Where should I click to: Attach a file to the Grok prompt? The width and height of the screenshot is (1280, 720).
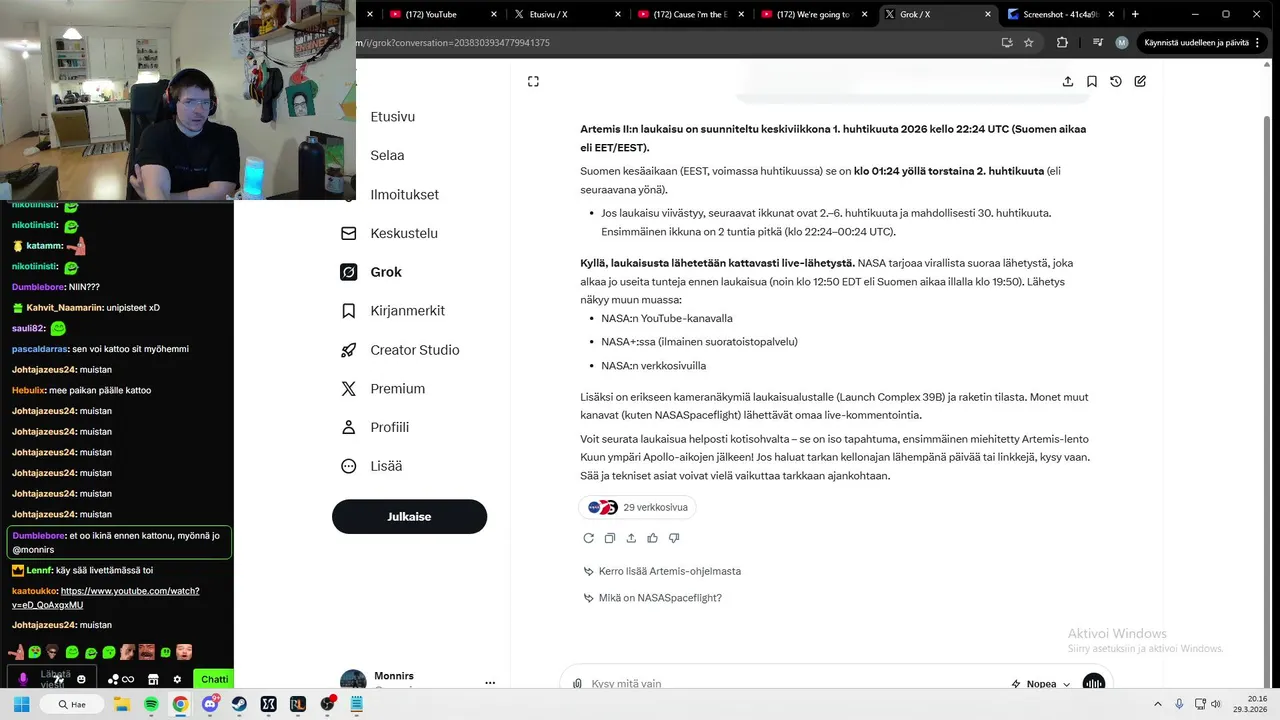(577, 684)
